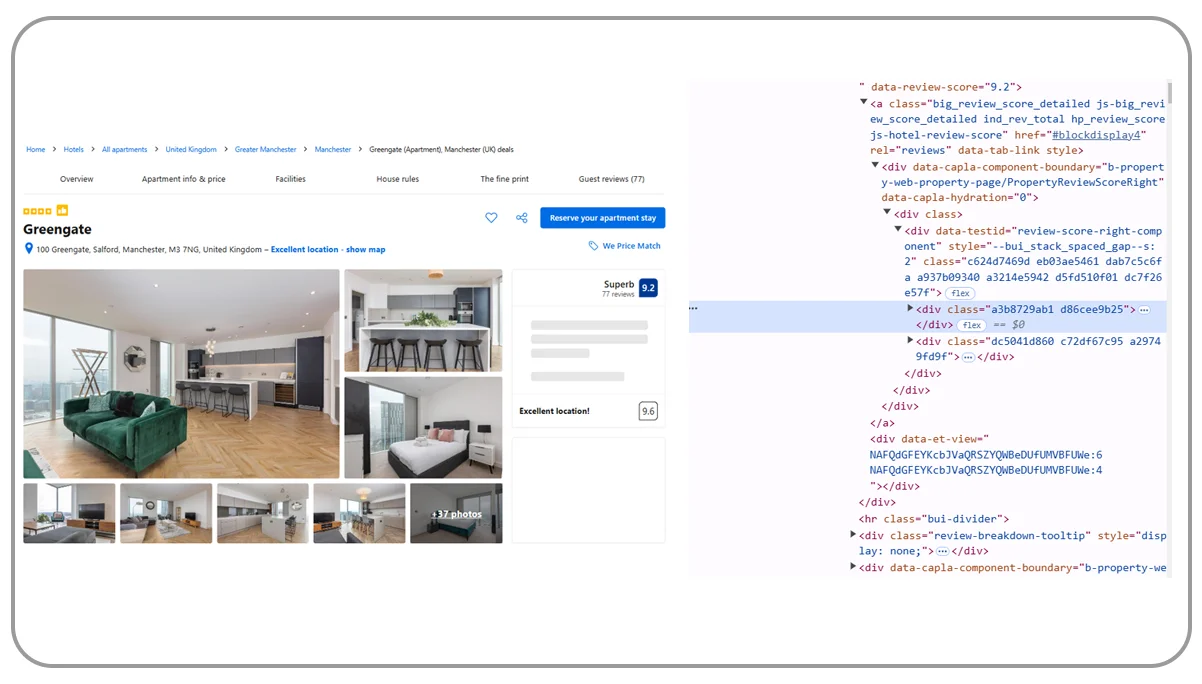The image size is (1202, 684).
Task: Click Reserve your apartment stay button
Action: click(x=602, y=218)
